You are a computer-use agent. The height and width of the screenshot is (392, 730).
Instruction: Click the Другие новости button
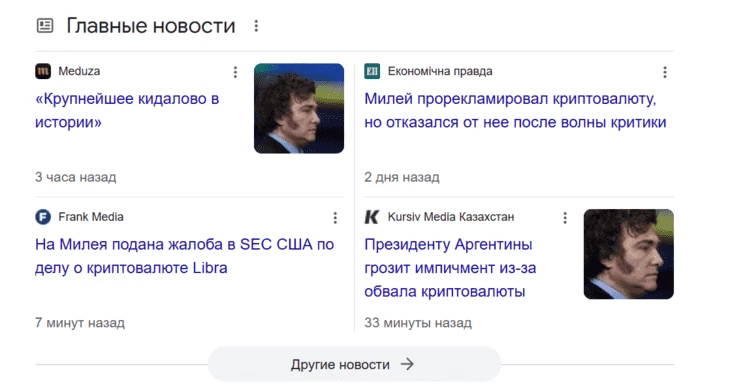tap(354, 364)
